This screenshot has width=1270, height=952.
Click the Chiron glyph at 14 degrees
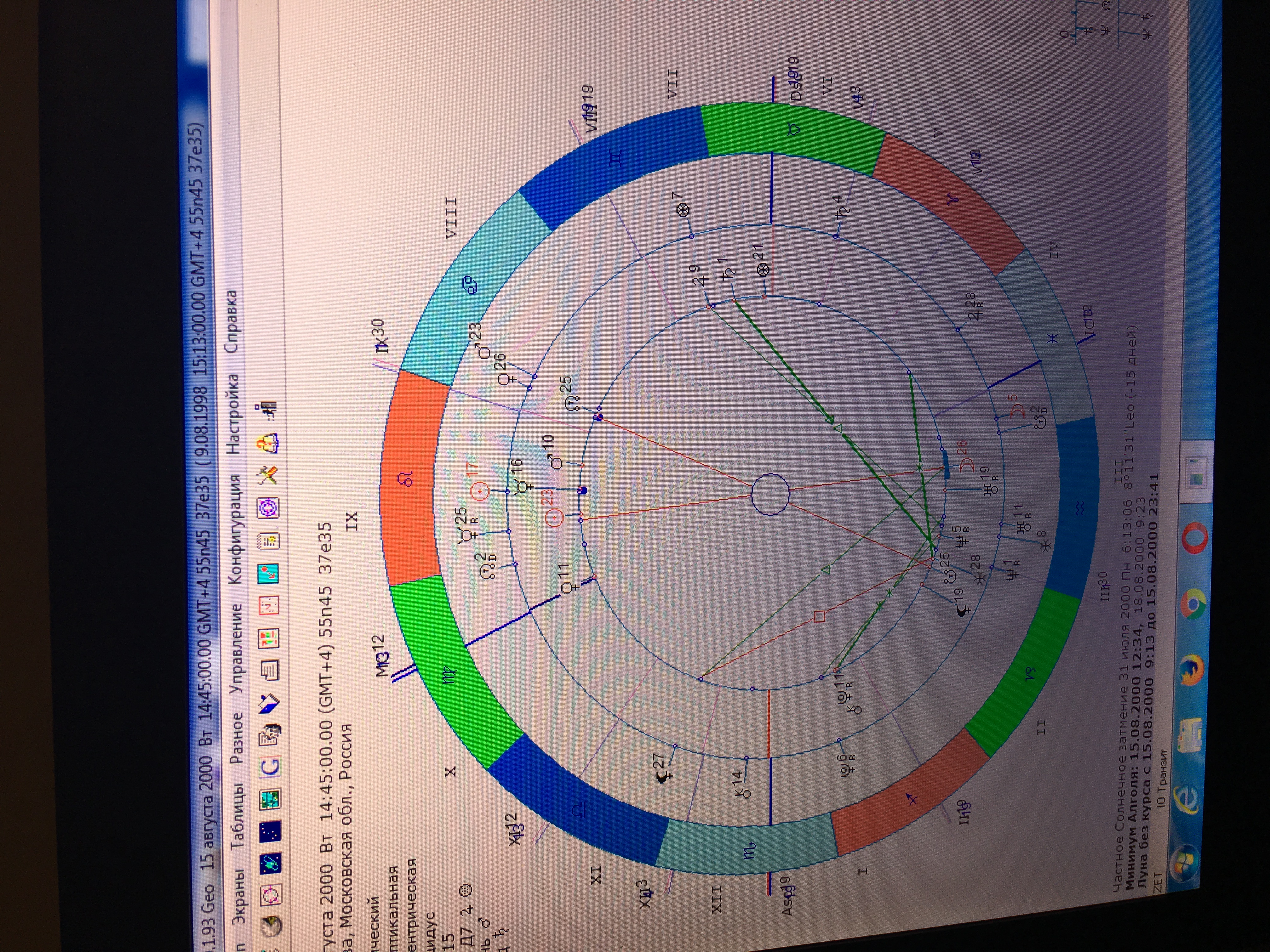(744, 794)
